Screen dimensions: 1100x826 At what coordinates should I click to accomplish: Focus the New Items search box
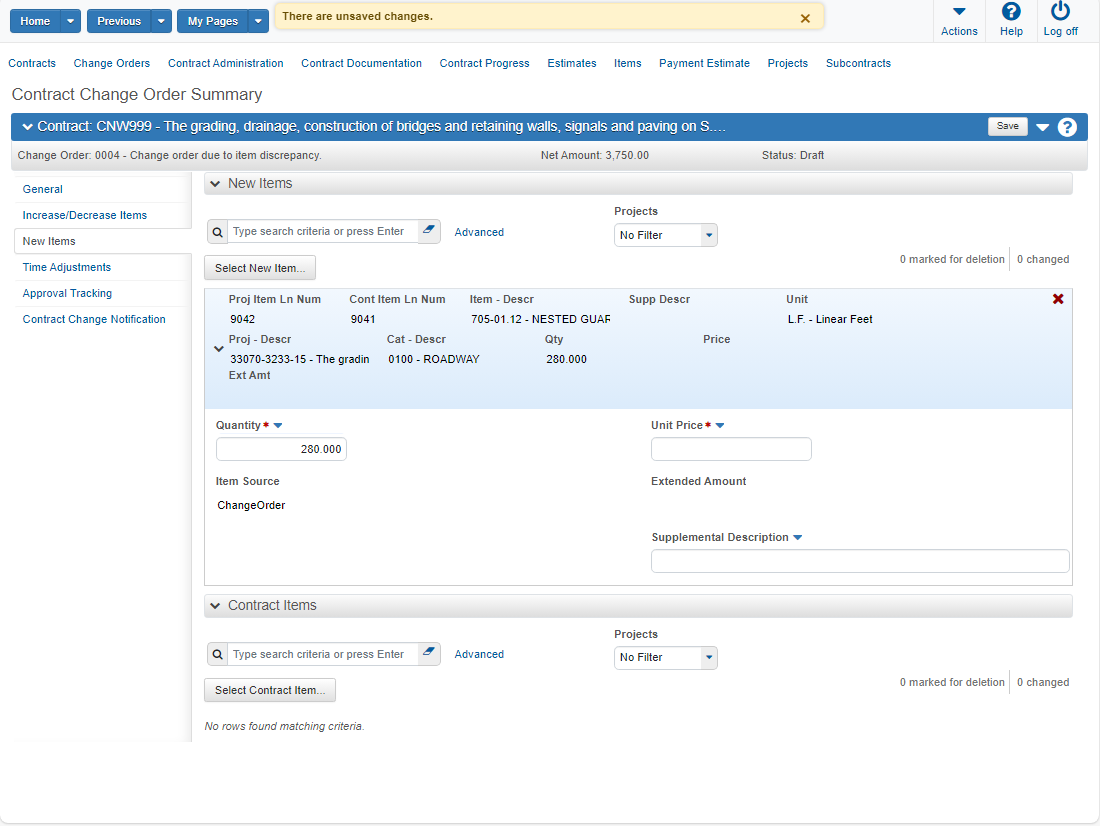[x=323, y=232]
